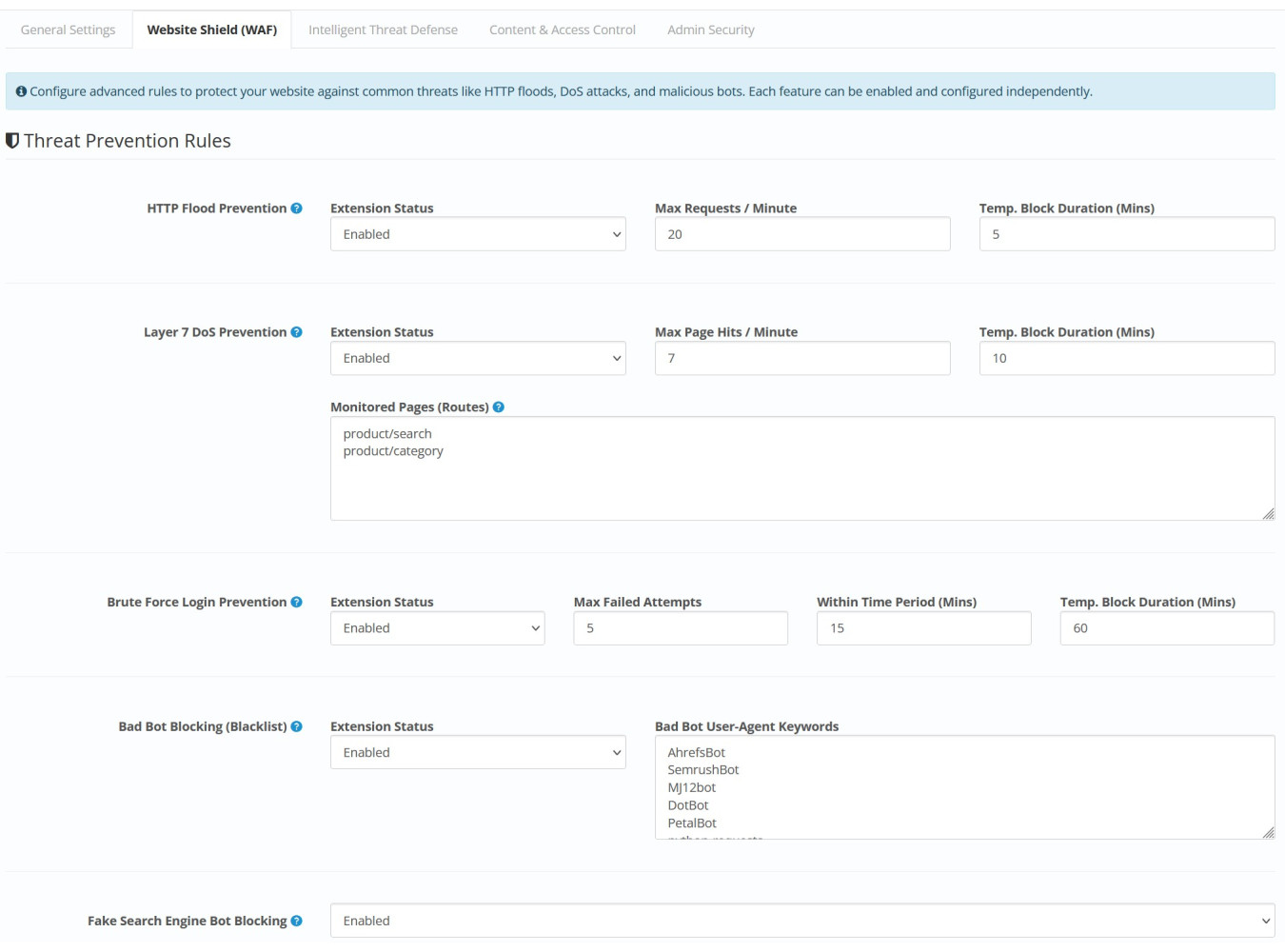Image resolution: width=1285 pixels, height=952 pixels.
Task: Click help icon next to HTTP Flood Prevention
Action: [296, 208]
